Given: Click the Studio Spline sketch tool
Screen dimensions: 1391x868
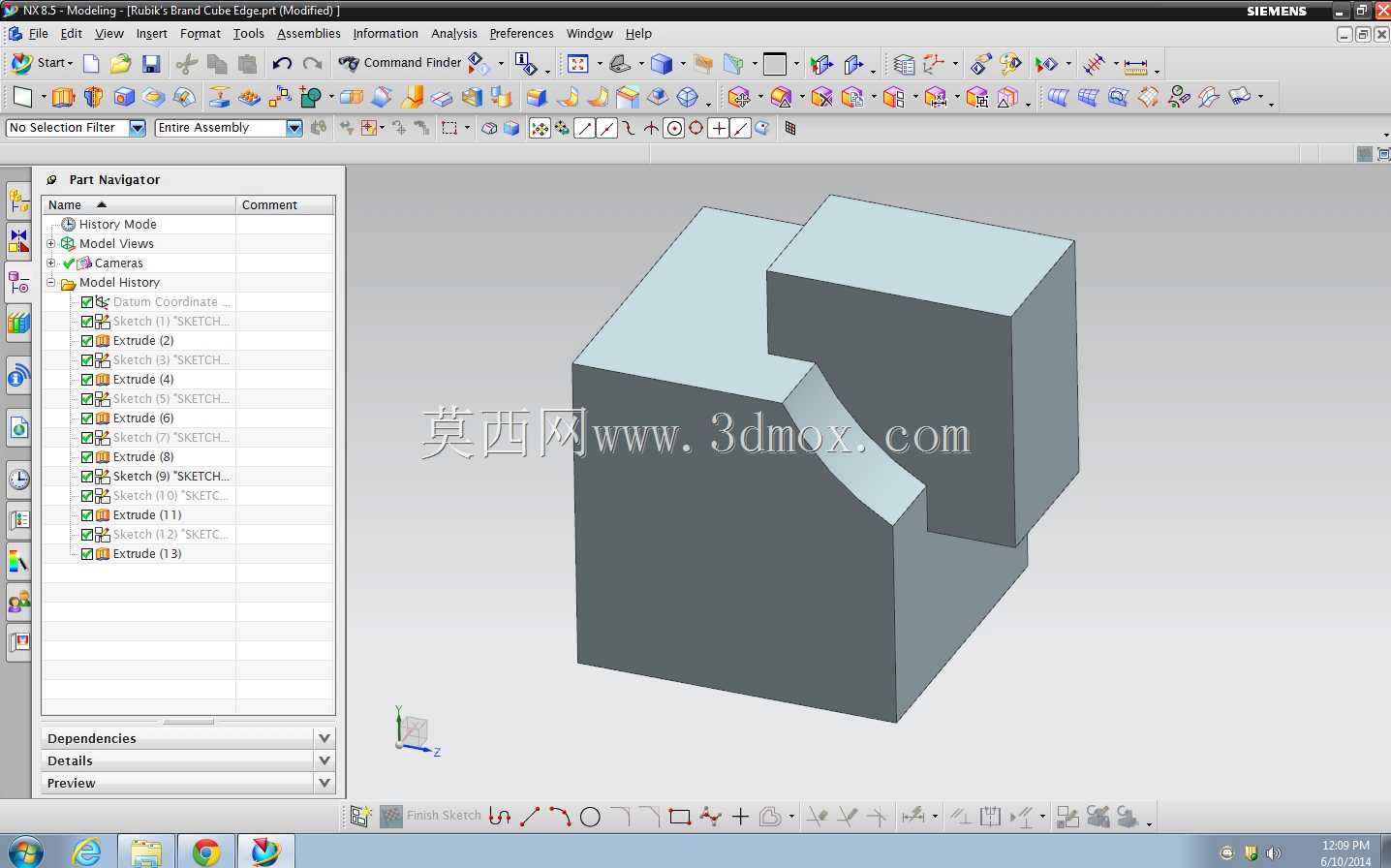Looking at the screenshot, I should pyautogui.click(x=711, y=817).
